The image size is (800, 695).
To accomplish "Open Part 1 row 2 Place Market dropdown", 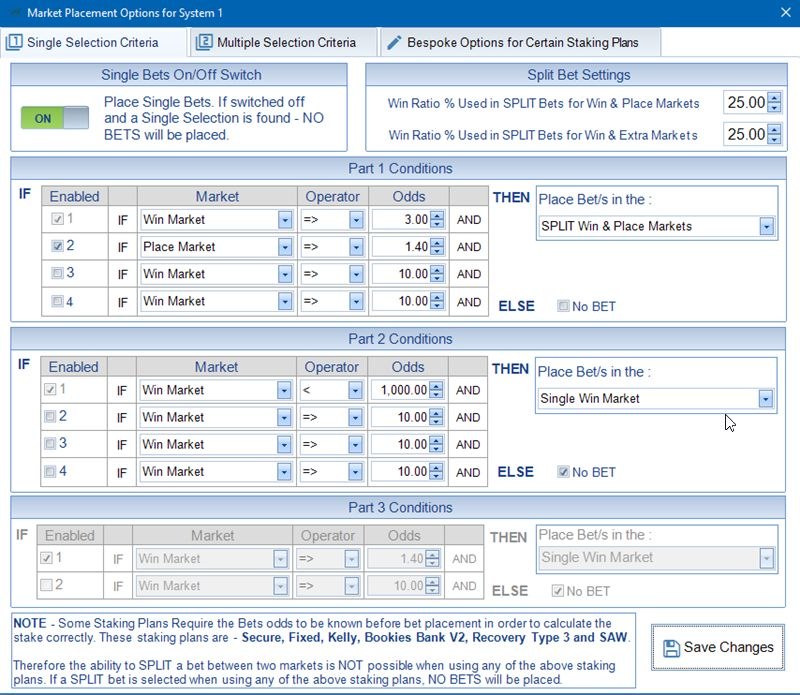I will point(285,247).
